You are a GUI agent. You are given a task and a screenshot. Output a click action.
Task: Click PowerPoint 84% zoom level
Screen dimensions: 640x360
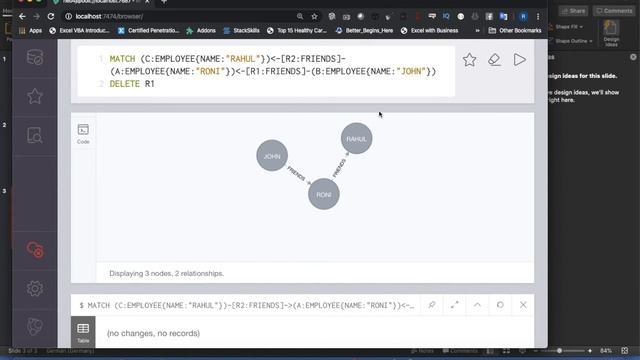[606, 351]
